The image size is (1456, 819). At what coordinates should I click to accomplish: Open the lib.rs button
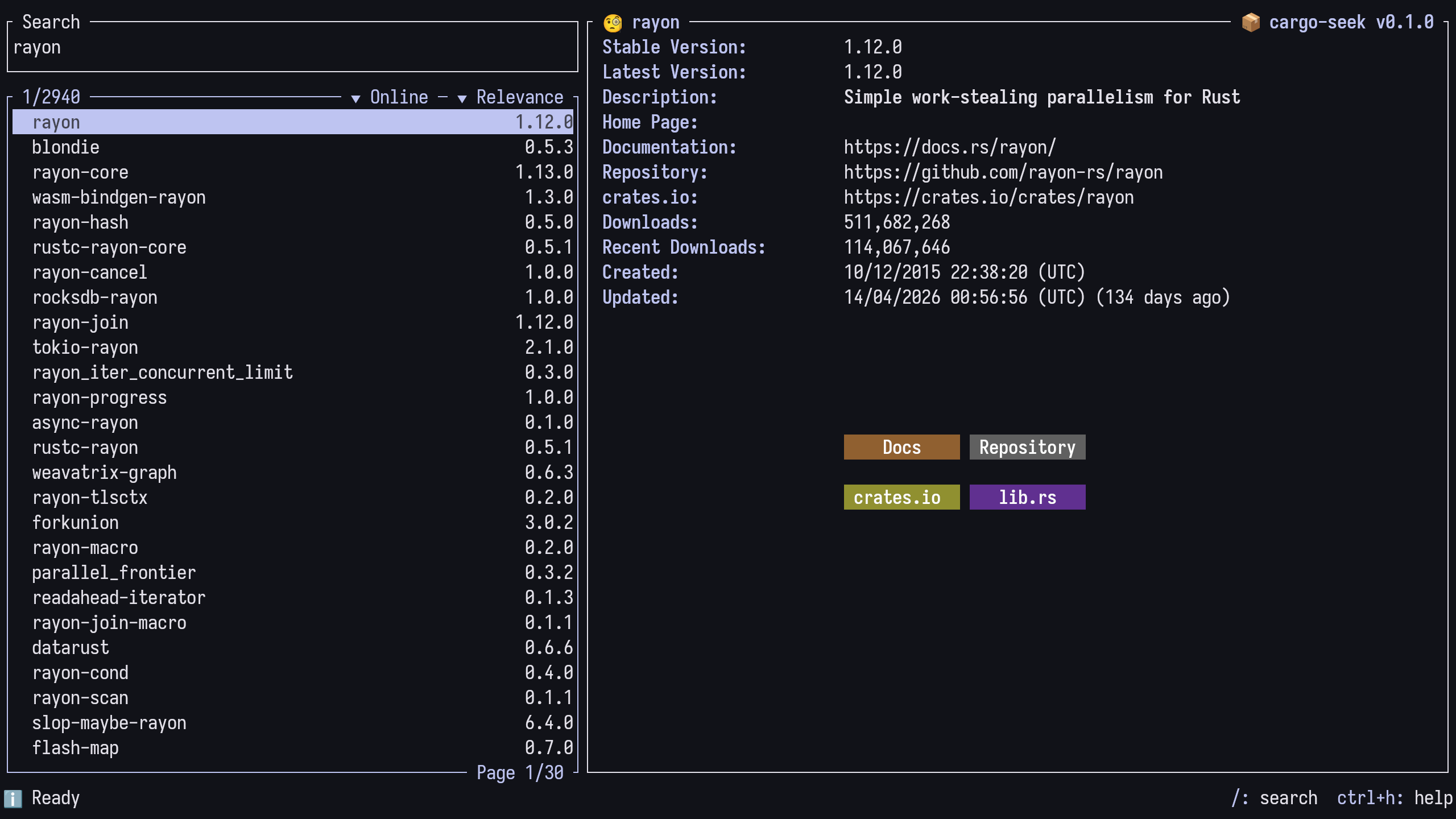[1027, 497]
